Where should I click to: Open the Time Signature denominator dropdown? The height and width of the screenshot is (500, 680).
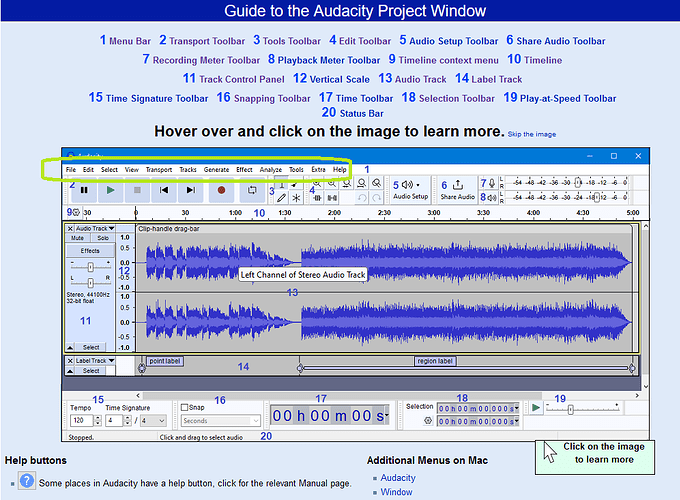153,421
